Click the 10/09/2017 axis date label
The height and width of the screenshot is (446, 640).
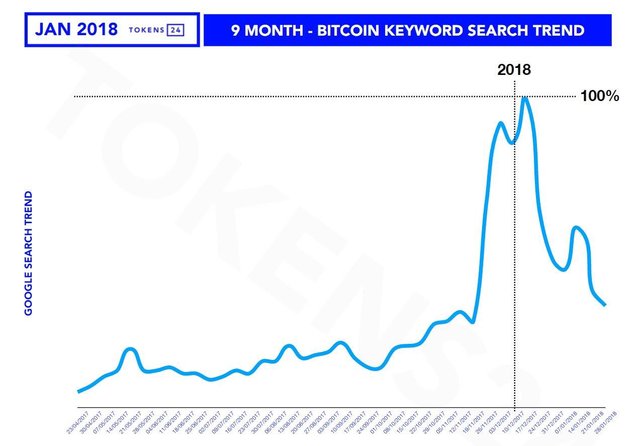342,422
